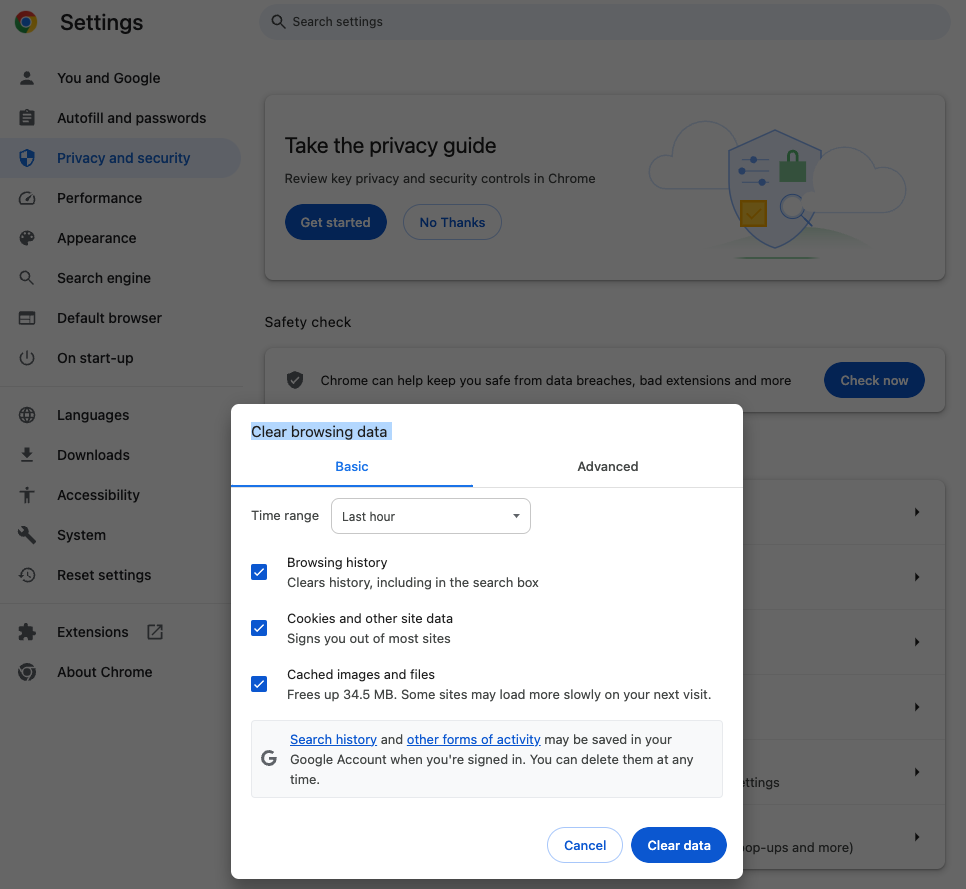Expand the row ending in 'op-ups and more)'
966x889 pixels.
(917, 837)
